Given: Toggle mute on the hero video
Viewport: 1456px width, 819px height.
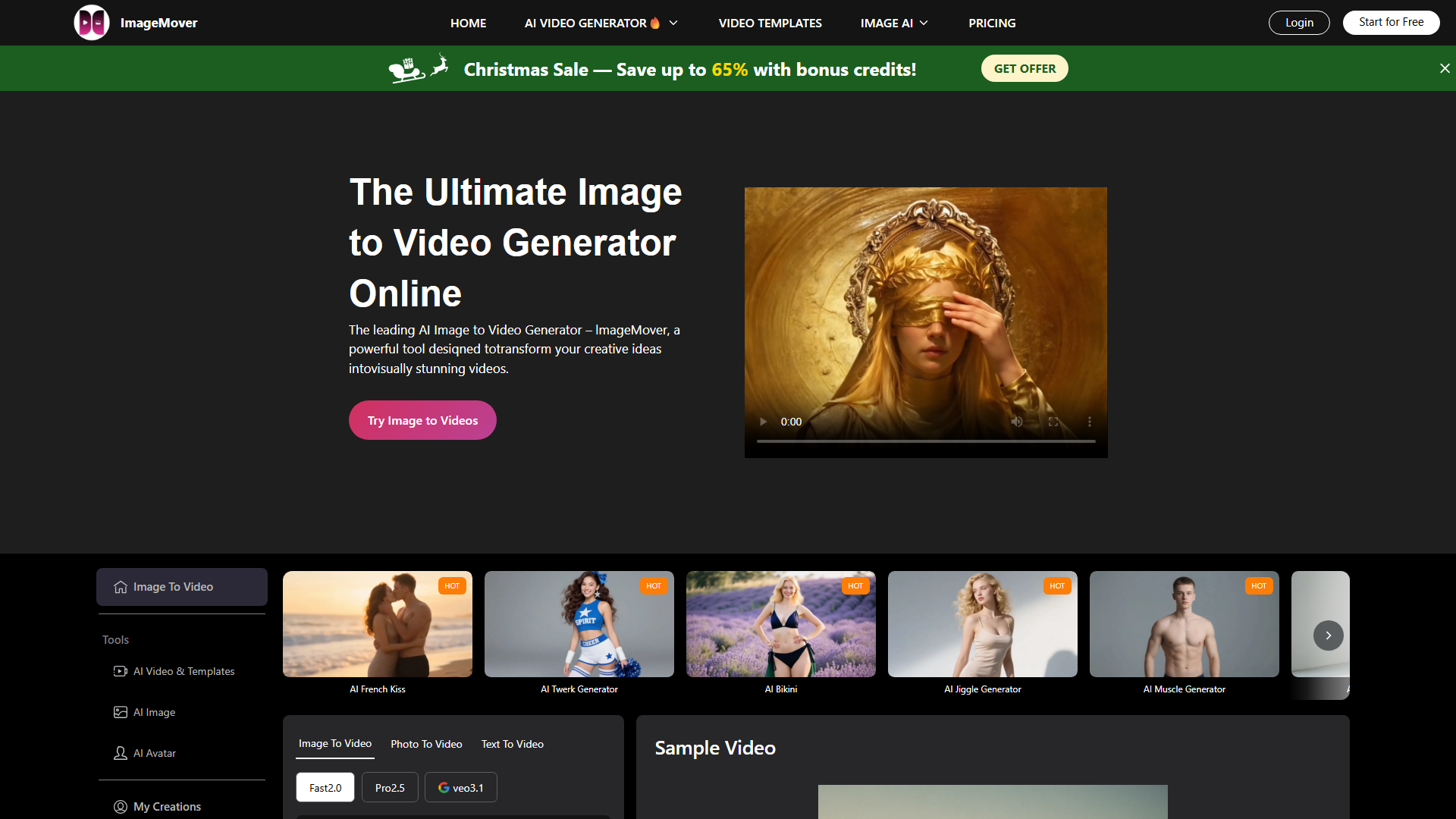Looking at the screenshot, I should tap(1017, 422).
